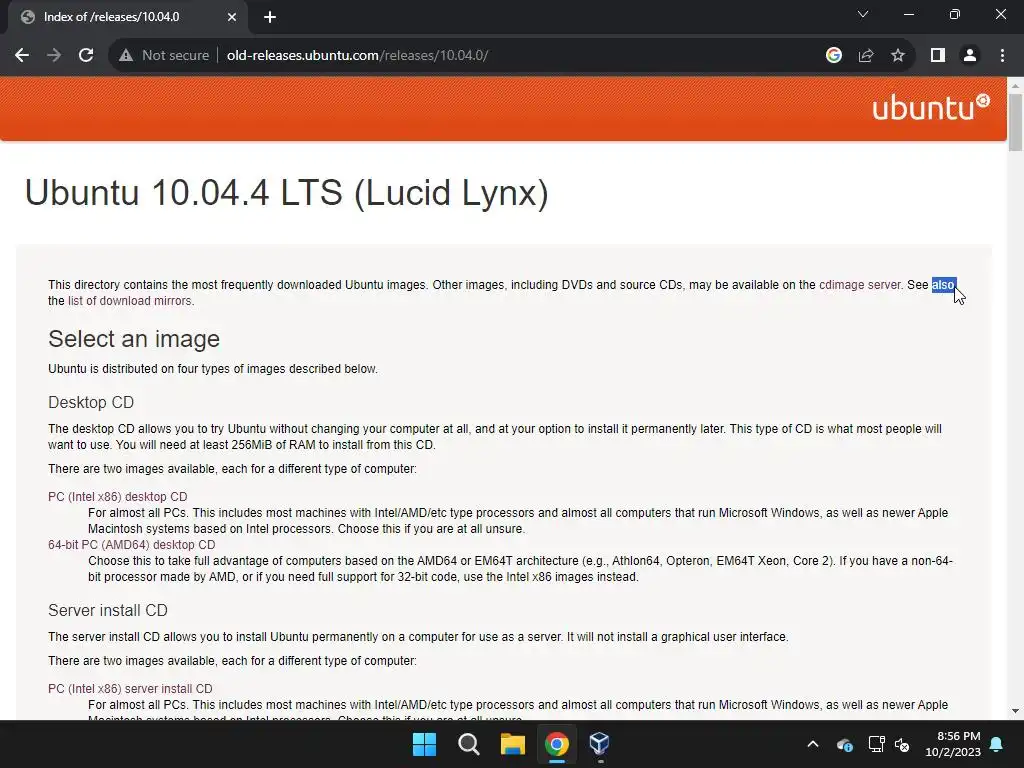This screenshot has width=1024, height=768.
Task: Show hidden system tray icons
Action: 813,744
